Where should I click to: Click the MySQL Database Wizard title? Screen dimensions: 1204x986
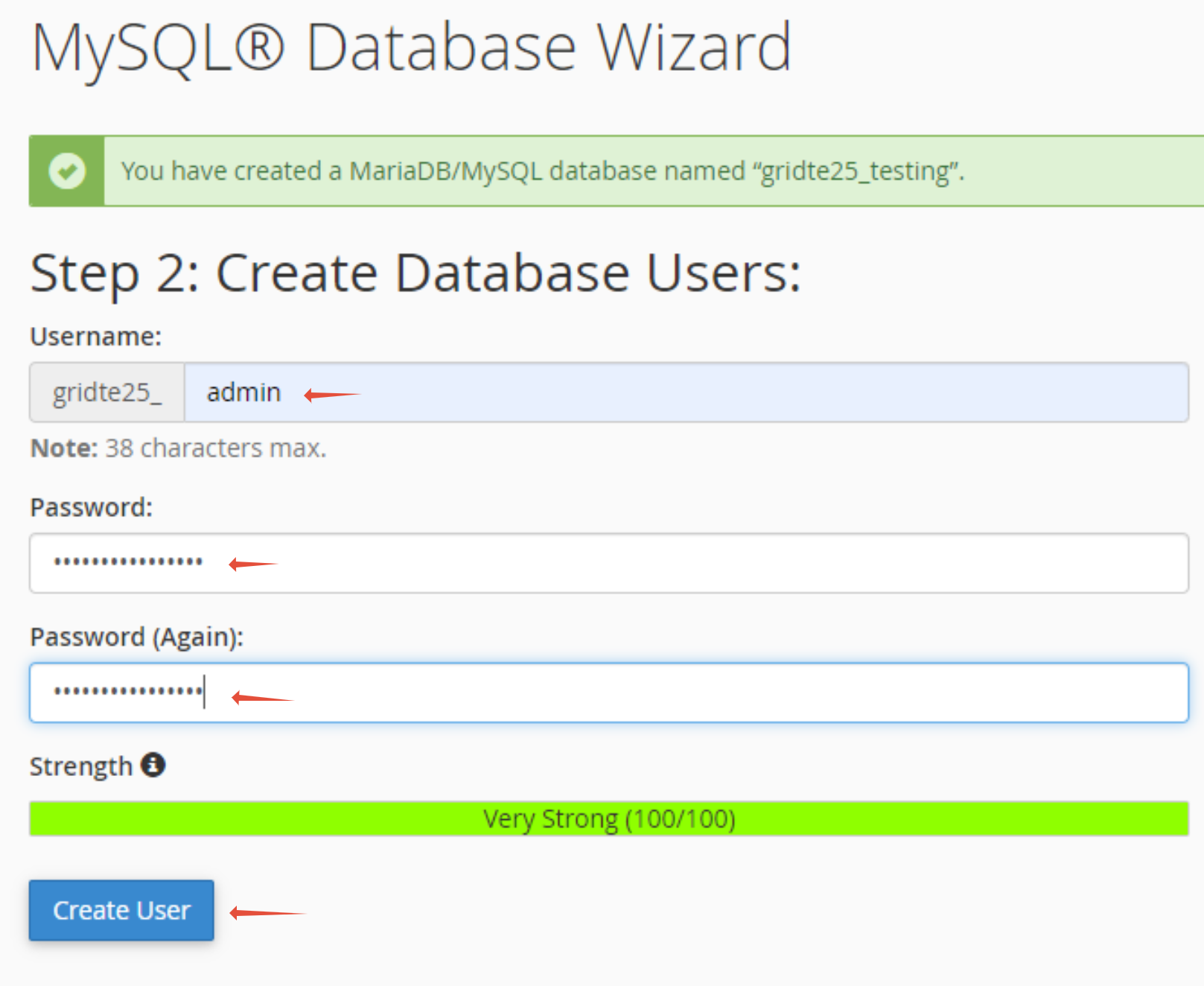tap(411, 48)
